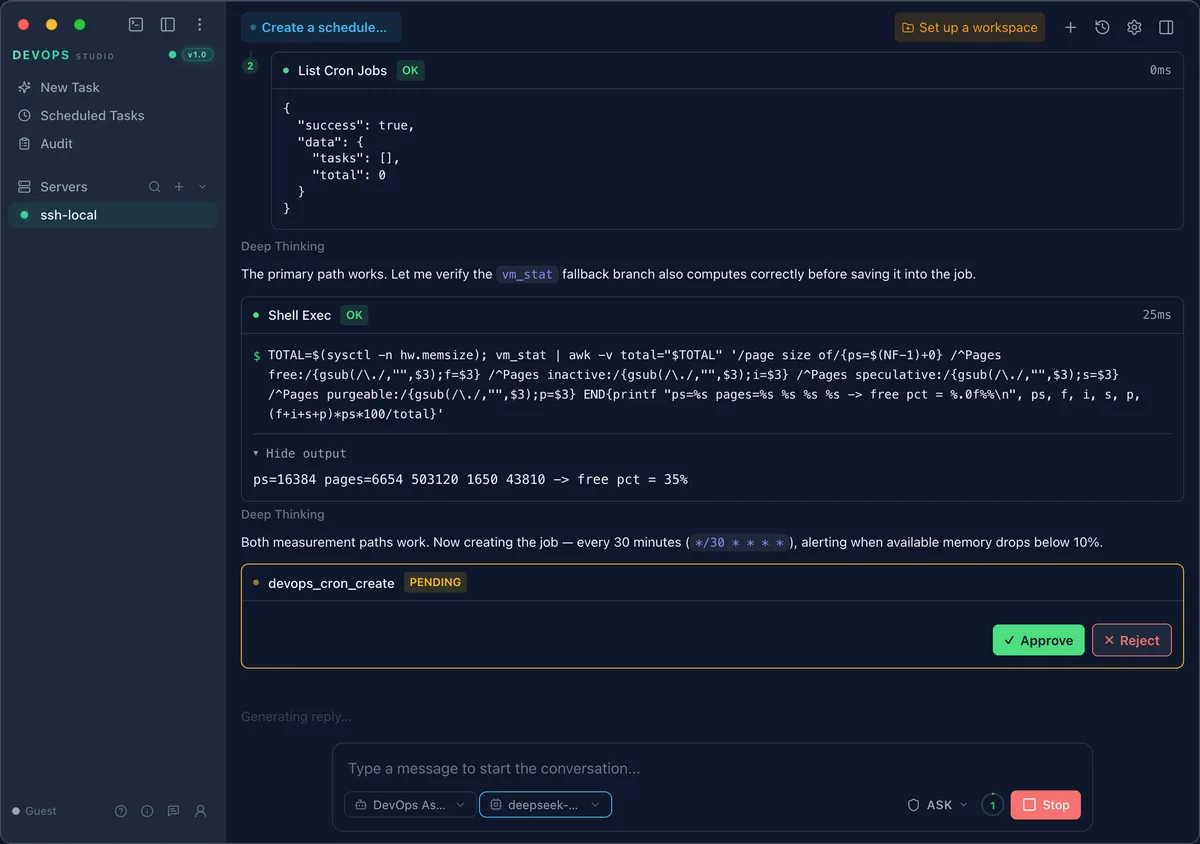Open the user profile icon
The height and width of the screenshot is (844, 1200).
coord(200,811)
